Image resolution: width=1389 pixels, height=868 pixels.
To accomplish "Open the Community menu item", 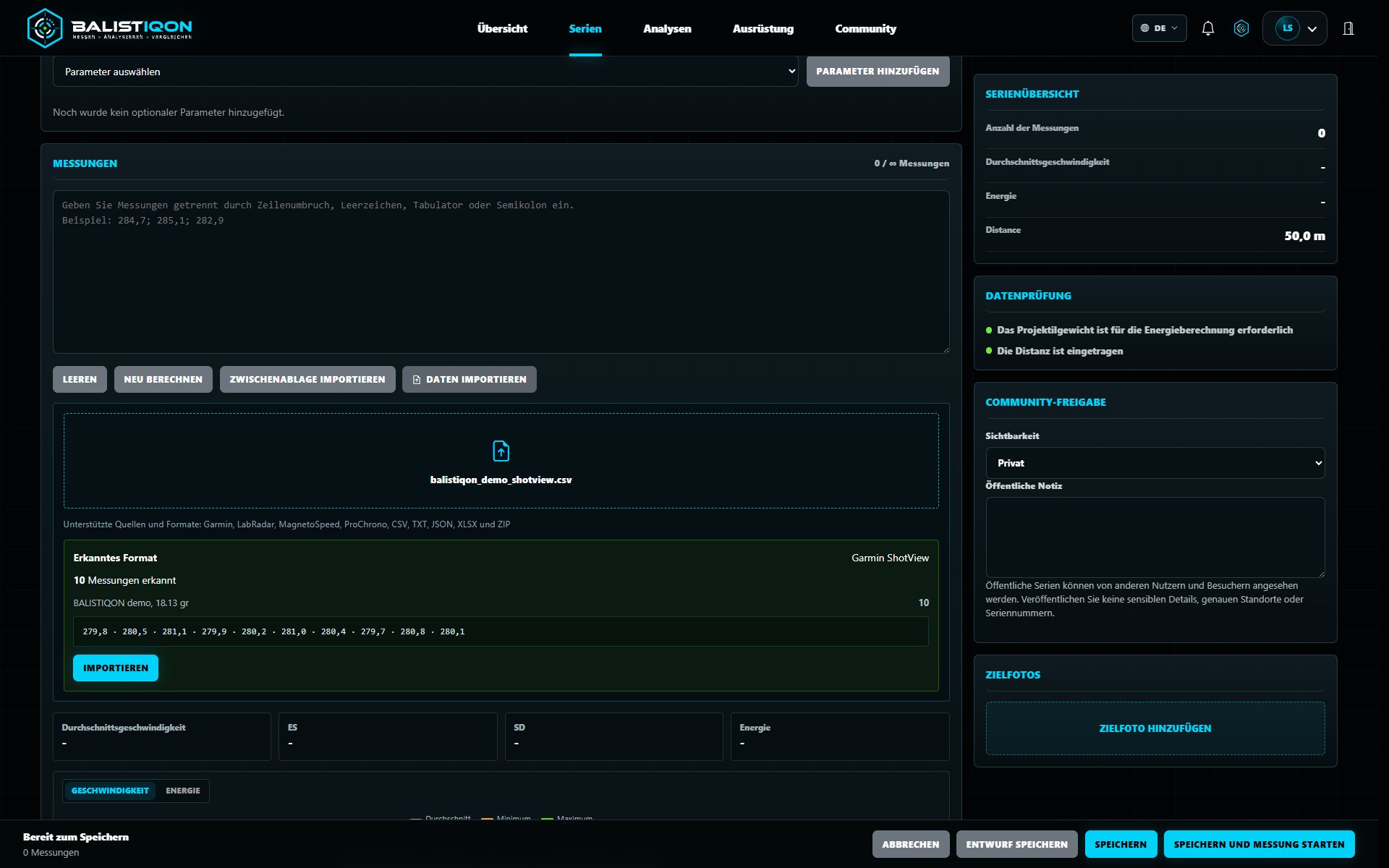I will click(x=865, y=29).
